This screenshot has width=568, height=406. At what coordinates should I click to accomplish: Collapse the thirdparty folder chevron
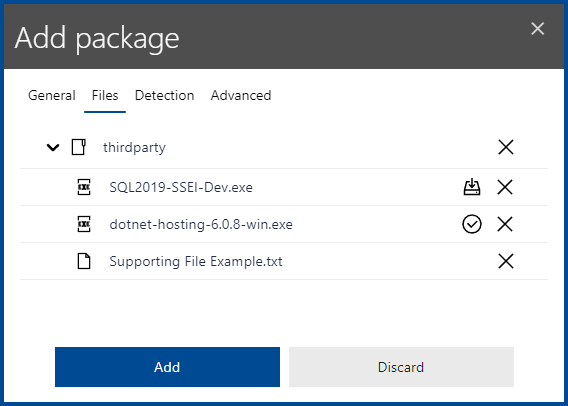click(x=53, y=147)
